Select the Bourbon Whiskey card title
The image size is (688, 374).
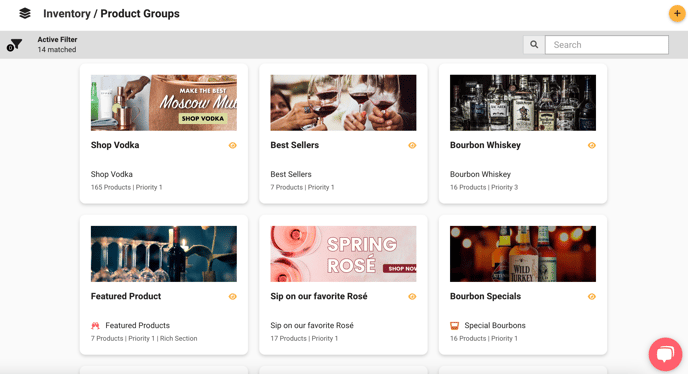coord(485,145)
